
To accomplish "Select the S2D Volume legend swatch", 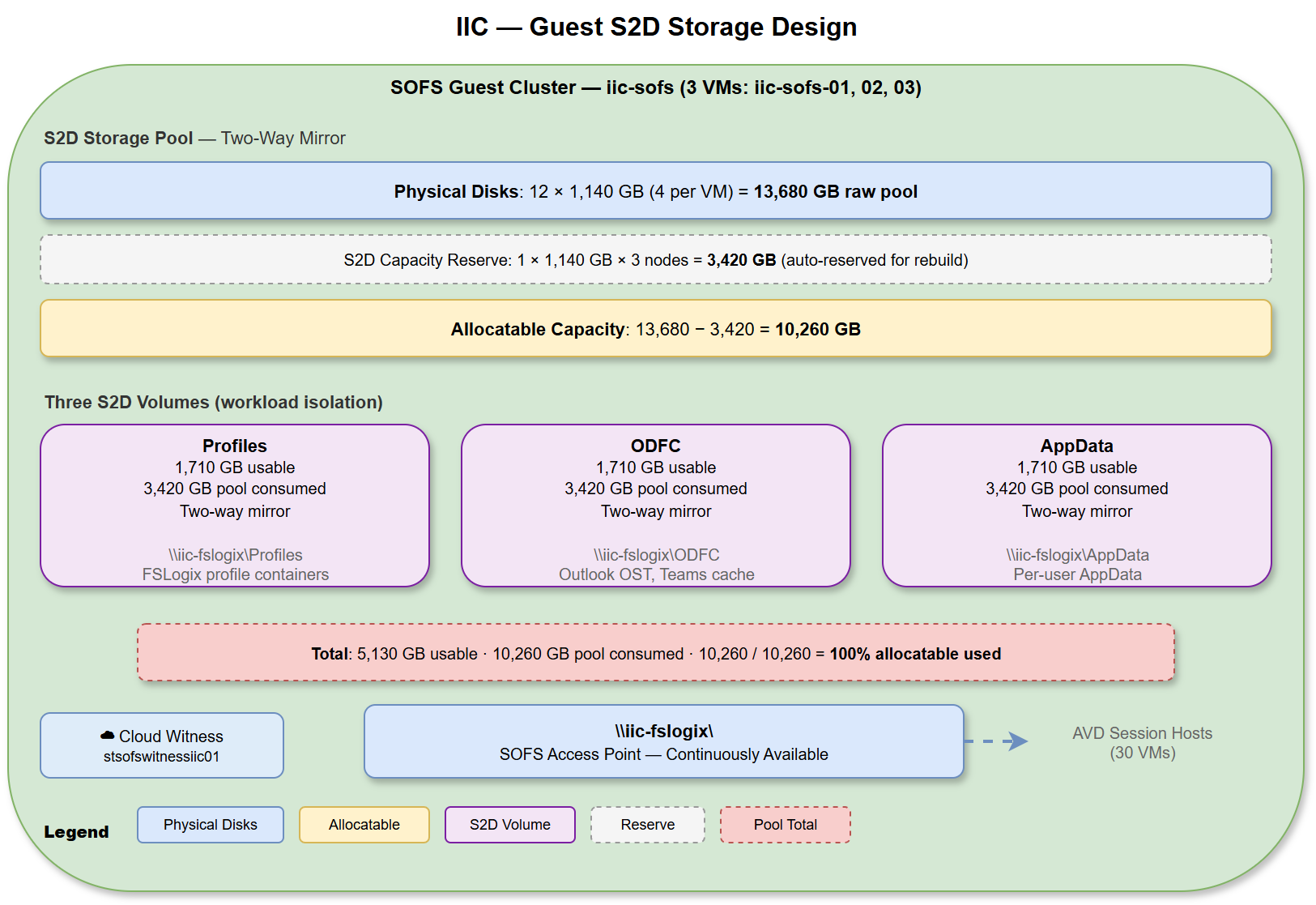I will (509, 824).
